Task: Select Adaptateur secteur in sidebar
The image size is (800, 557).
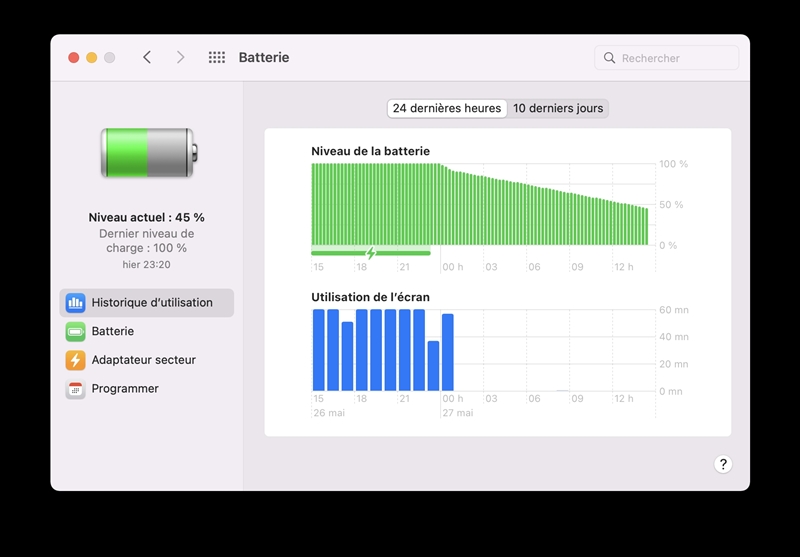Action: click(143, 360)
